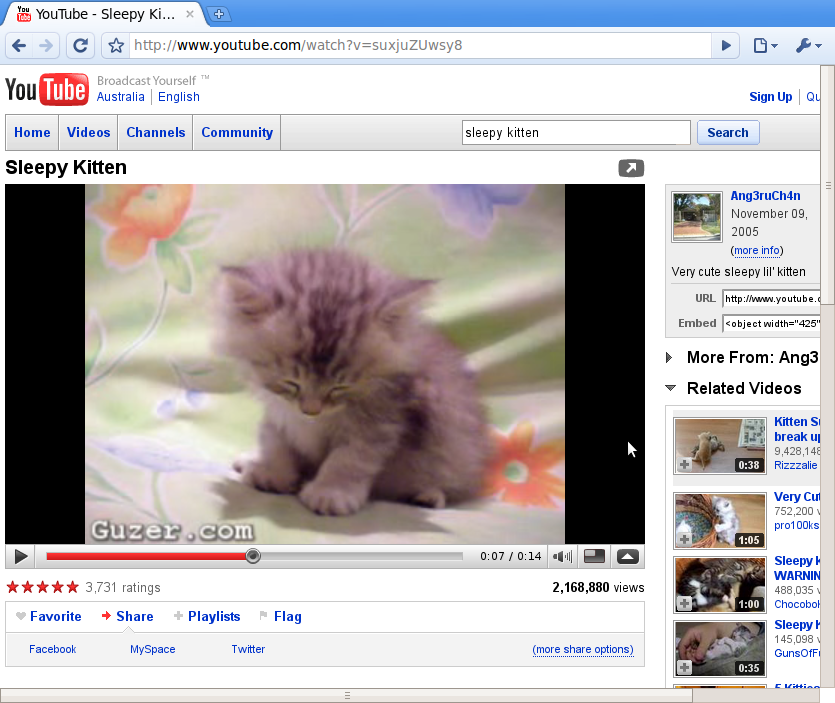Open a new tab with the plus button
This screenshot has width=835, height=703.
[219, 14]
